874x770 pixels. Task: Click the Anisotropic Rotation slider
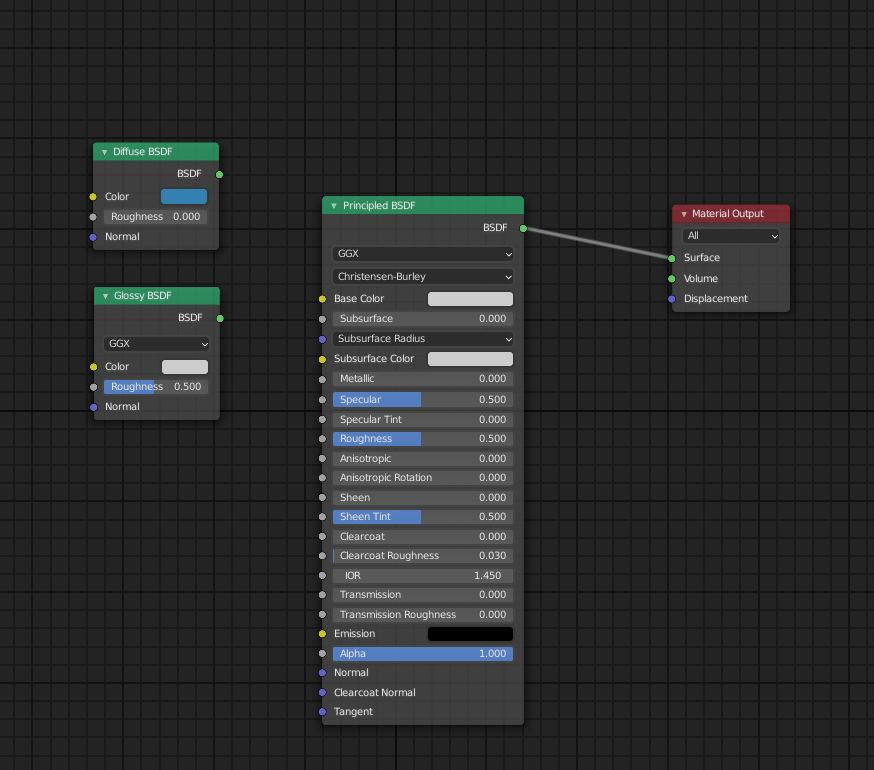click(x=423, y=478)
